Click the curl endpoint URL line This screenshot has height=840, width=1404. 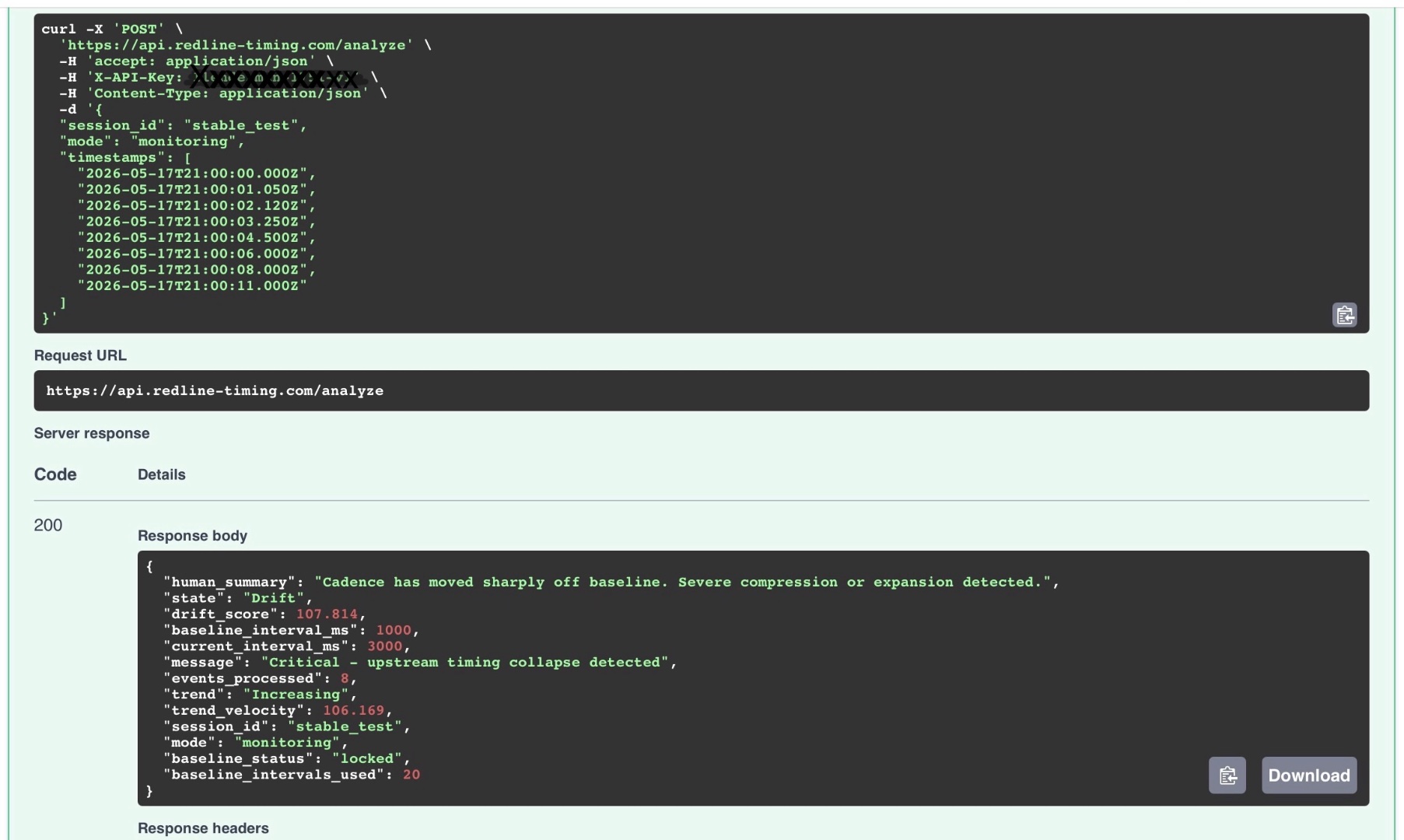click(236, 45)
